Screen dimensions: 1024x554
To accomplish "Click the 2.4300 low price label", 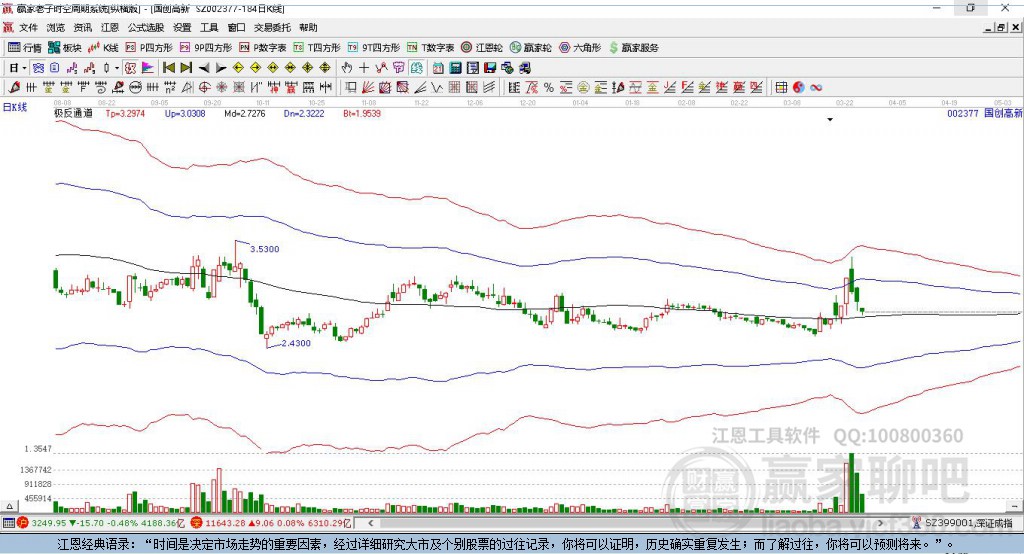I will tap(296, 343).
